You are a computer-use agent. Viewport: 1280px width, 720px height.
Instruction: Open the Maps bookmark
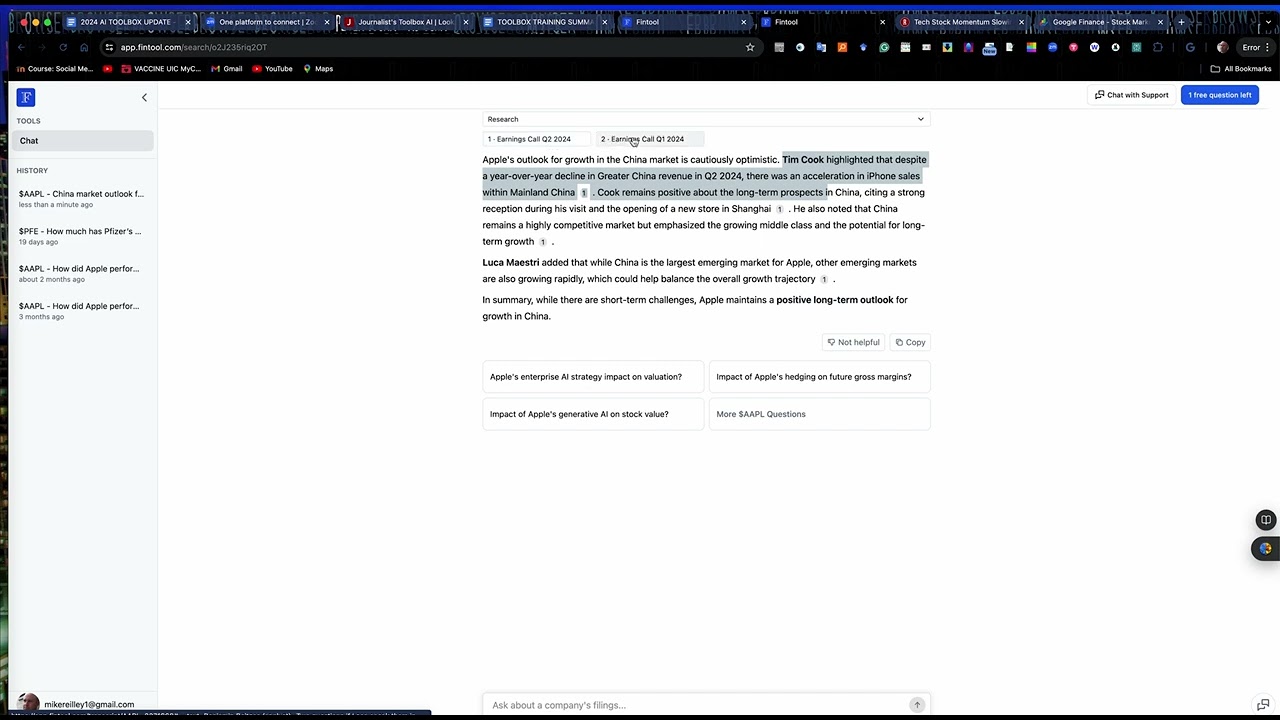(x=318, y=69)
